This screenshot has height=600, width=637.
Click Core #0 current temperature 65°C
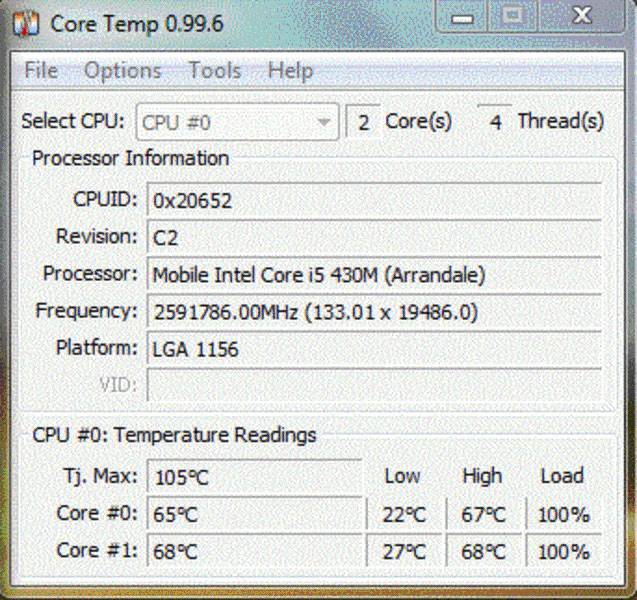pyautogui.click(x=254, y=515)
